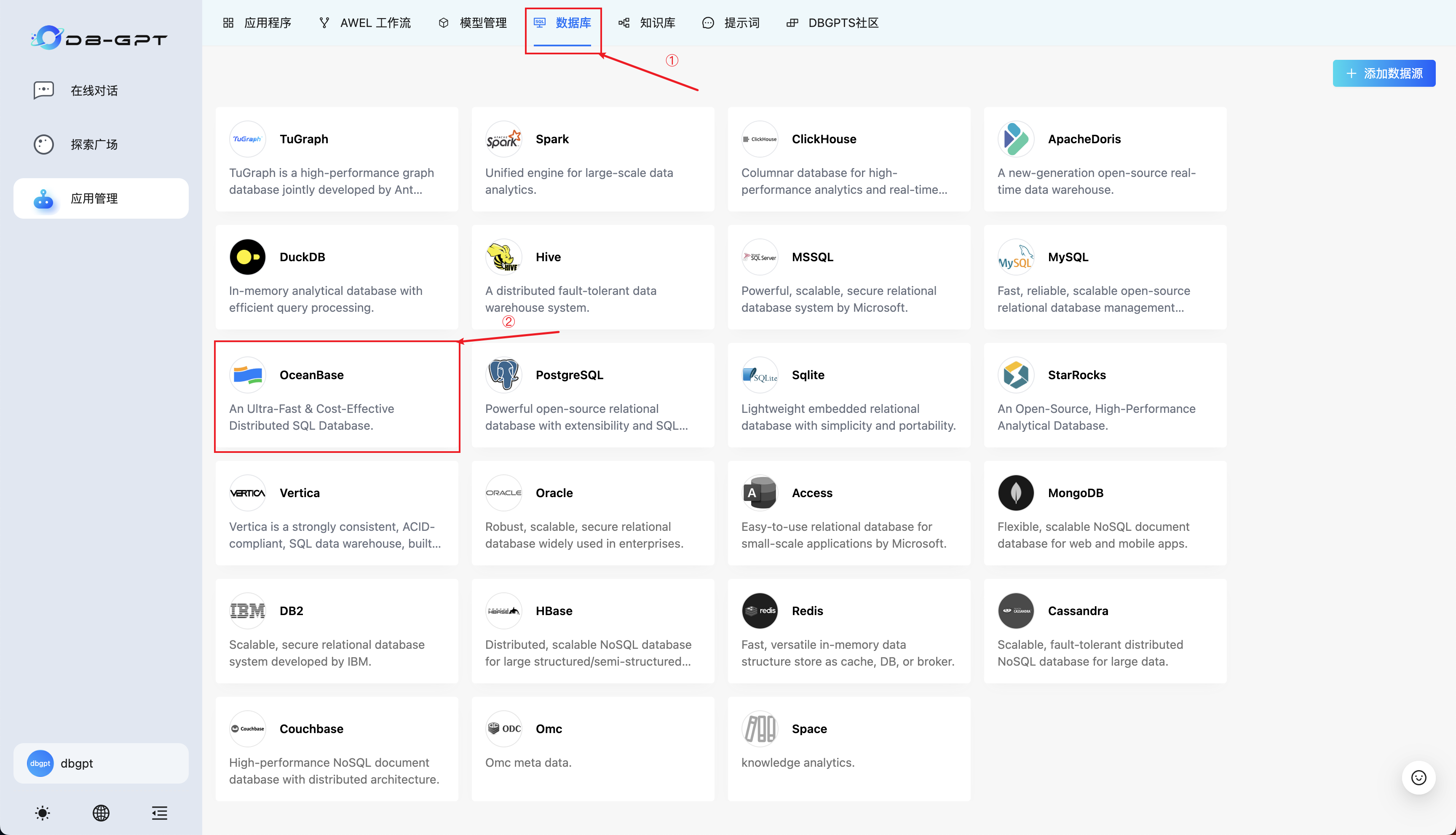Click the HBase description text
1456x835 pixels.
[589, 653]
